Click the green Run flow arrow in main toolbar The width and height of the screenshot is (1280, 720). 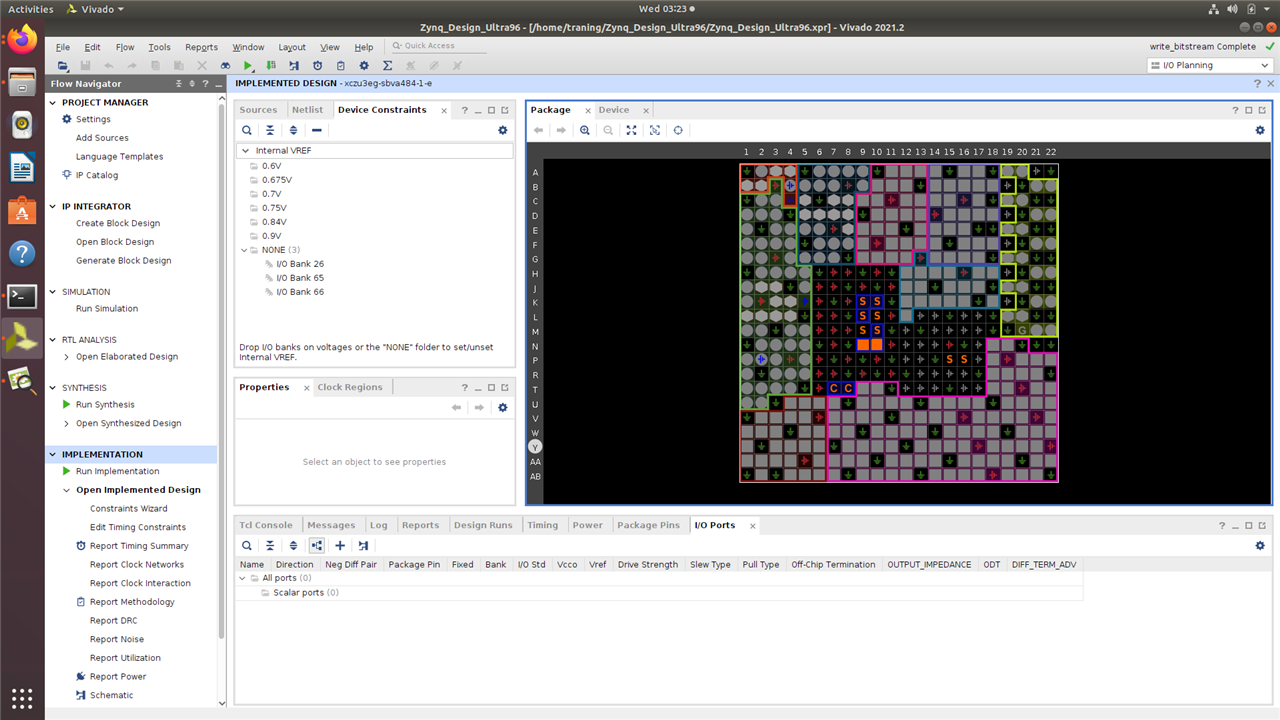249,65
